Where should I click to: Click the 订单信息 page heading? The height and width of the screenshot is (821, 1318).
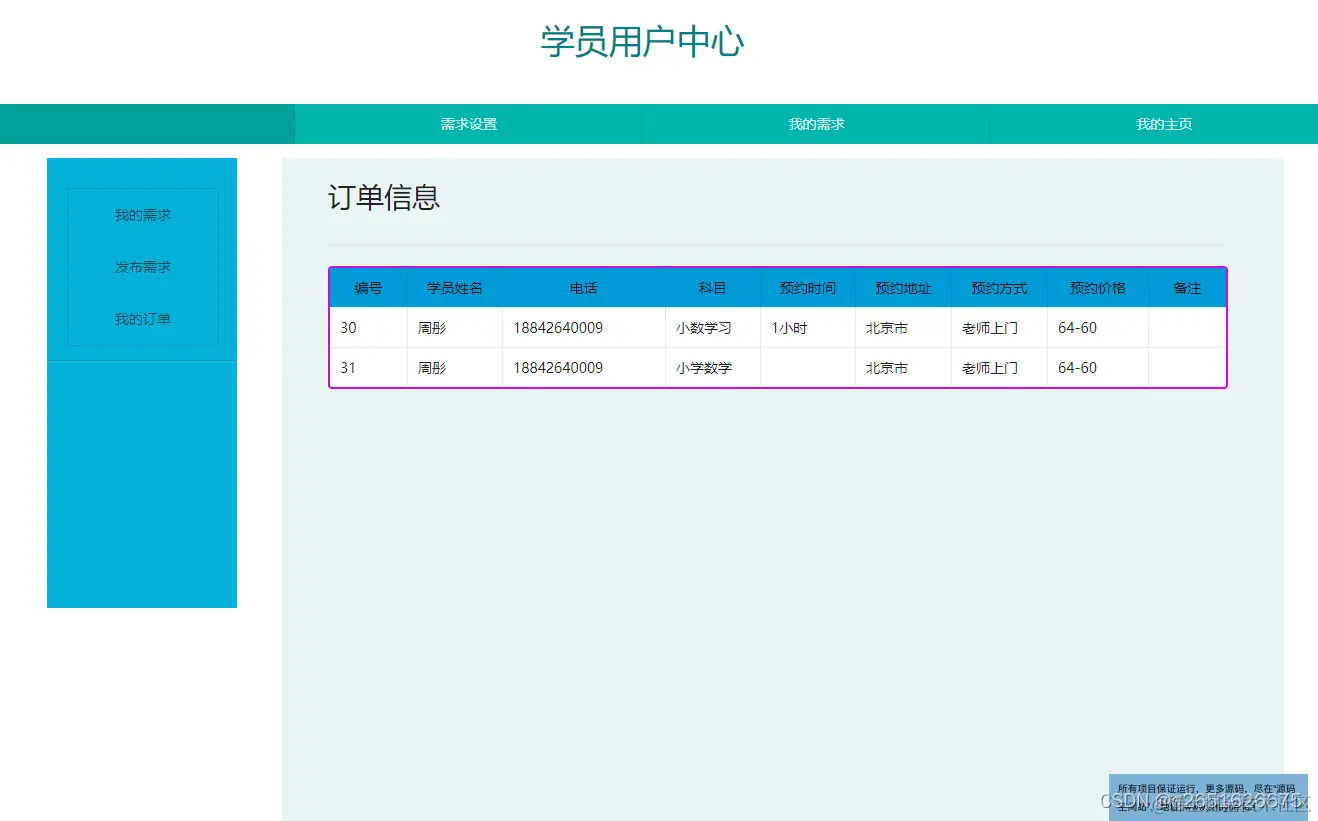coord(385,197)
